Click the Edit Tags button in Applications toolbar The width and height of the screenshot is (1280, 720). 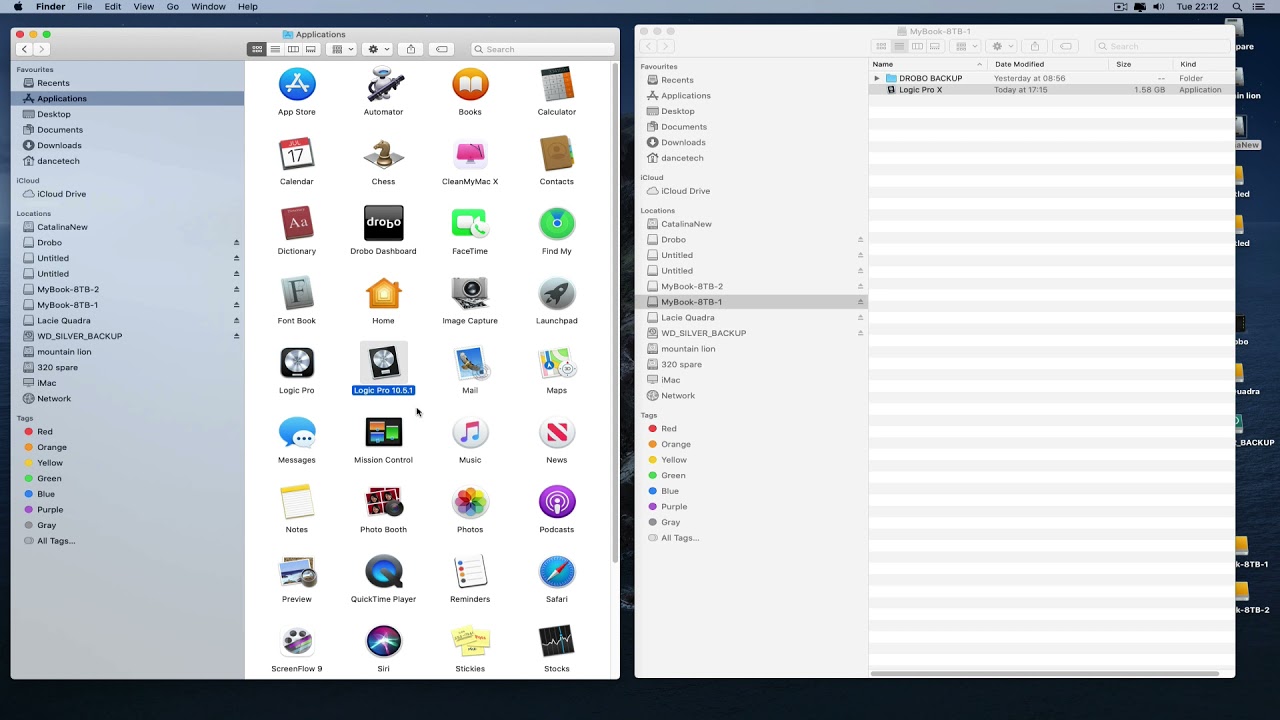point(441,49)
